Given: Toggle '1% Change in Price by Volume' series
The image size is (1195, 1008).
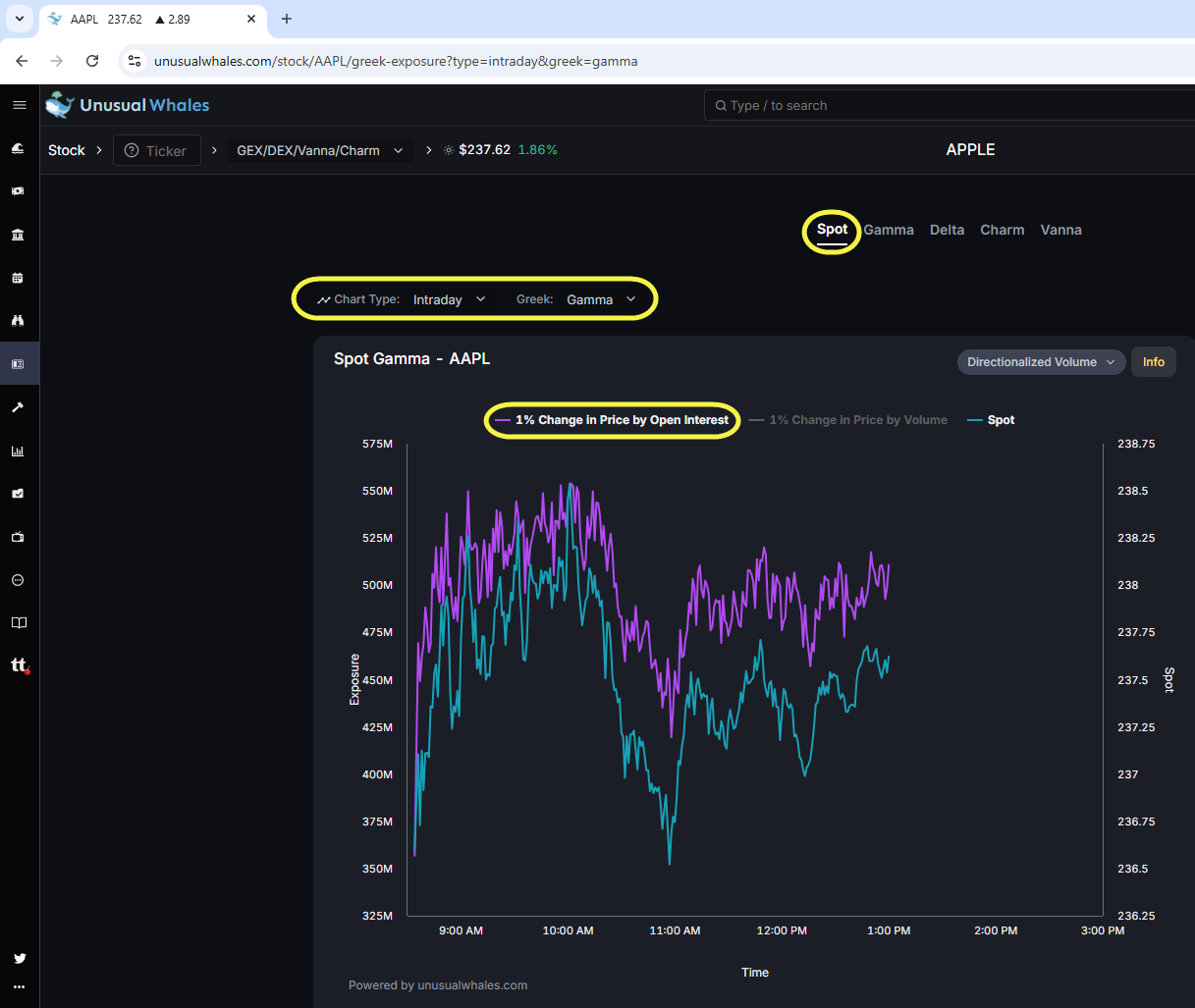Looking at the screenshot, I should 848,420.
